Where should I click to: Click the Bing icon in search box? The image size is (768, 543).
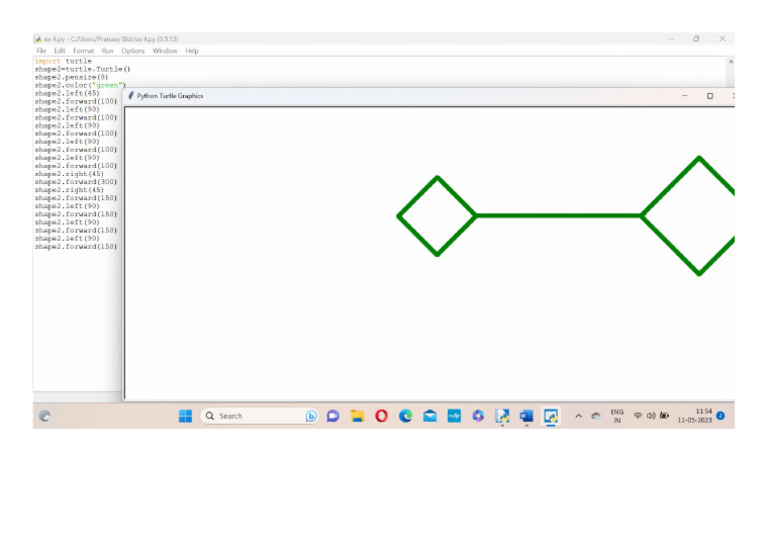[x=311, y=416]
